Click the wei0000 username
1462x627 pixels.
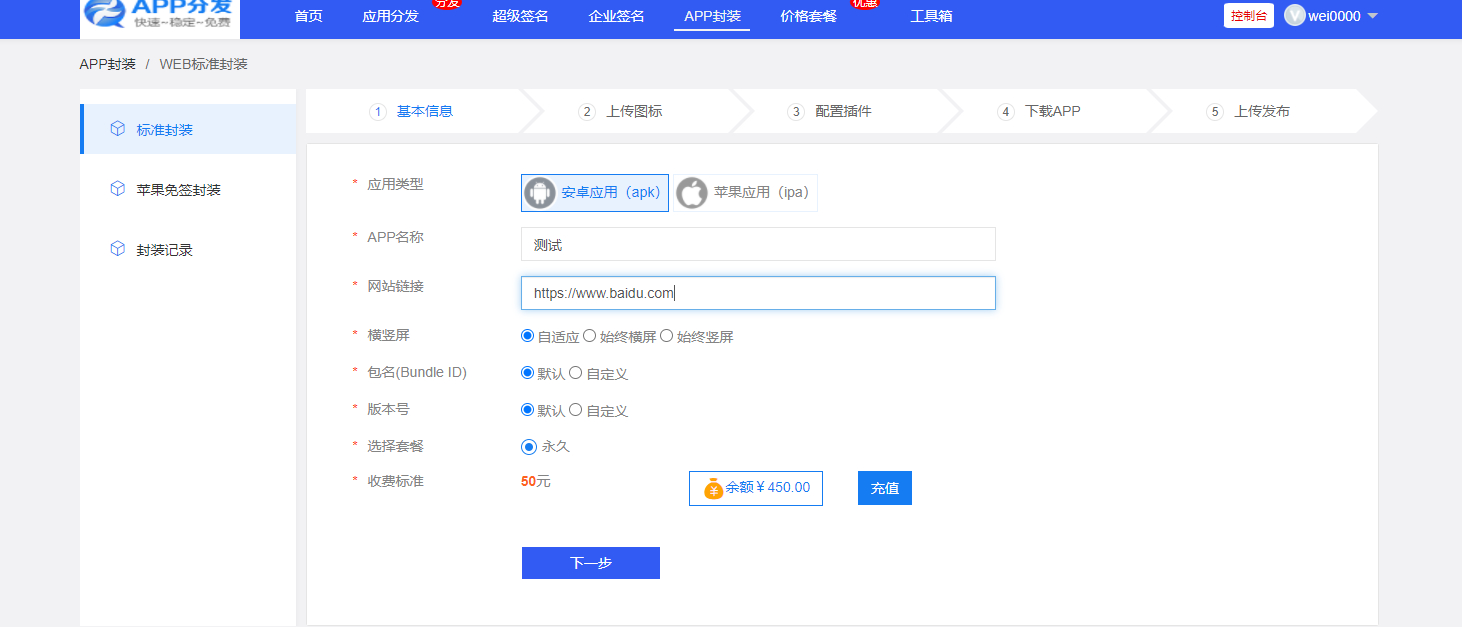1334,16
